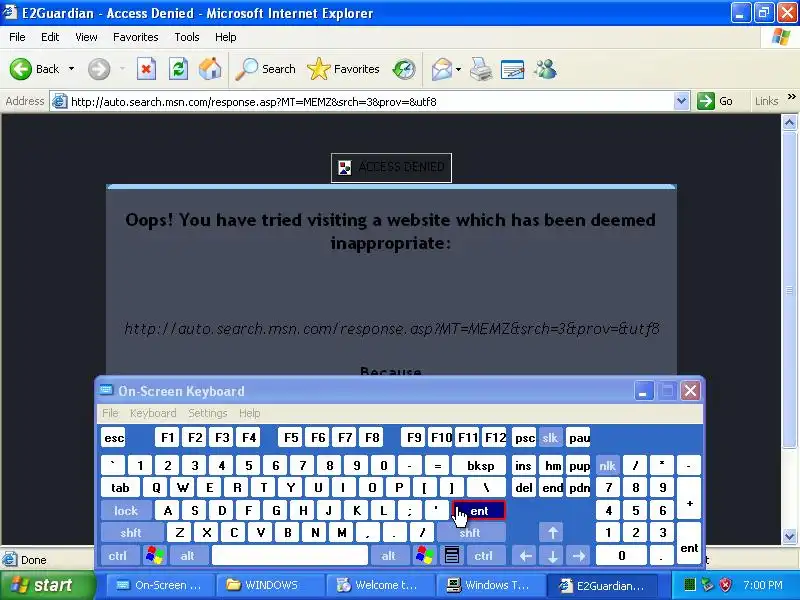Go to the Home page
Viewport: 800px width, 600px height.
point(210,69)
